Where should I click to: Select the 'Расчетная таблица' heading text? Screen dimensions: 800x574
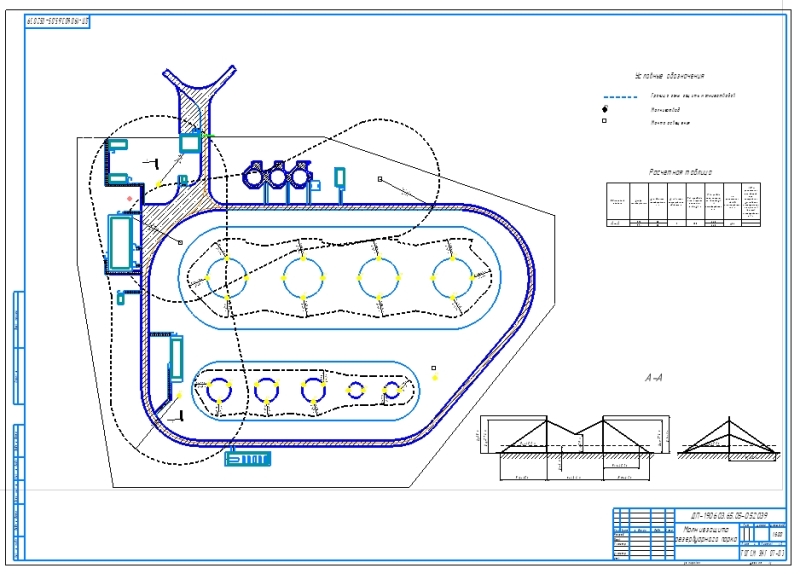pos(680,172)
